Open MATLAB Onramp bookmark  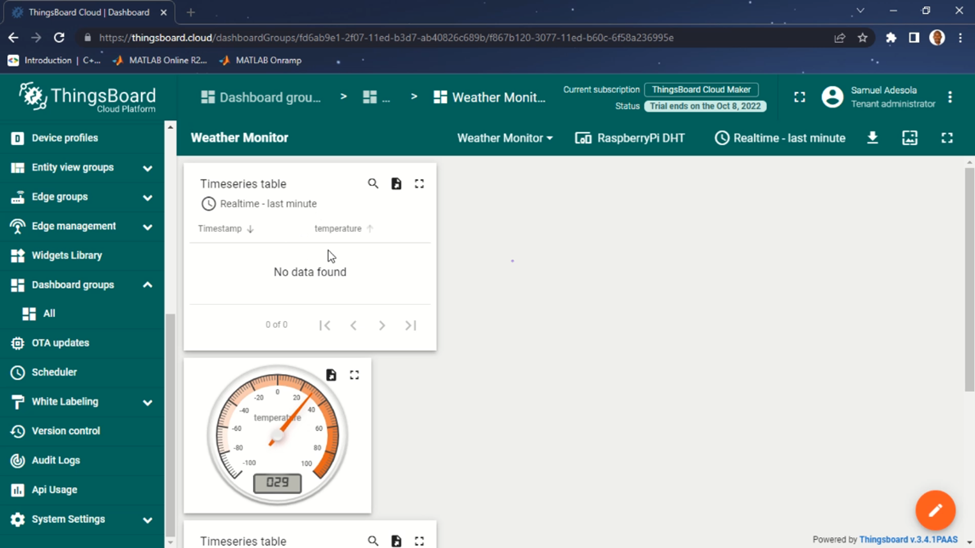(x=261, y=60)
